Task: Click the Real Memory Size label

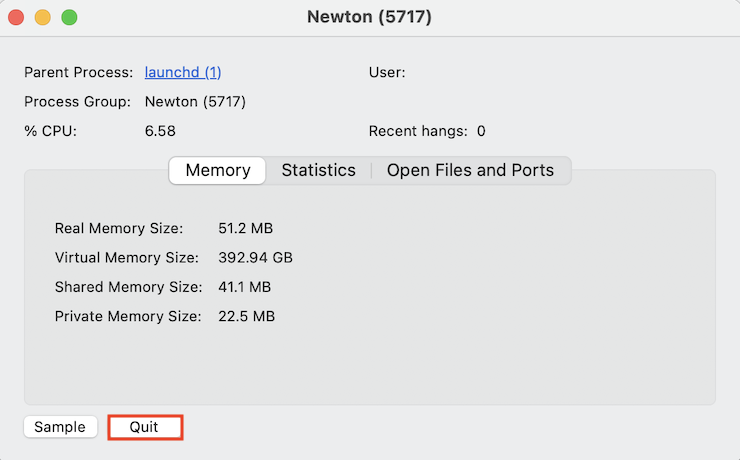Action: pos(119,228)
